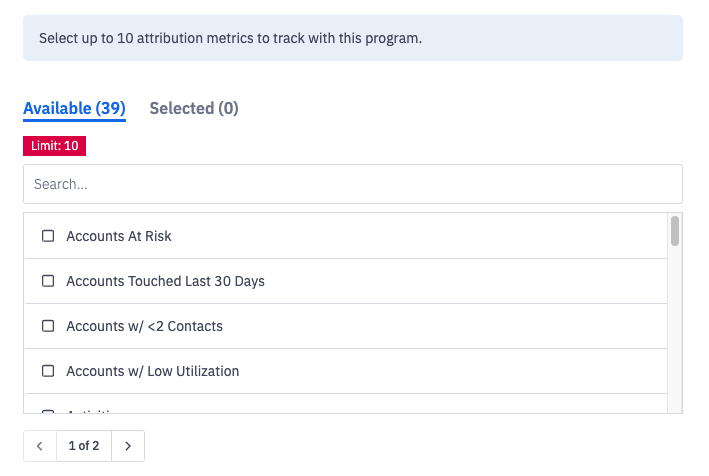This screenshot has height=476, width=709.
Task: Select the Accounts w/ Low Utilization checkbox
Action: 48,371
